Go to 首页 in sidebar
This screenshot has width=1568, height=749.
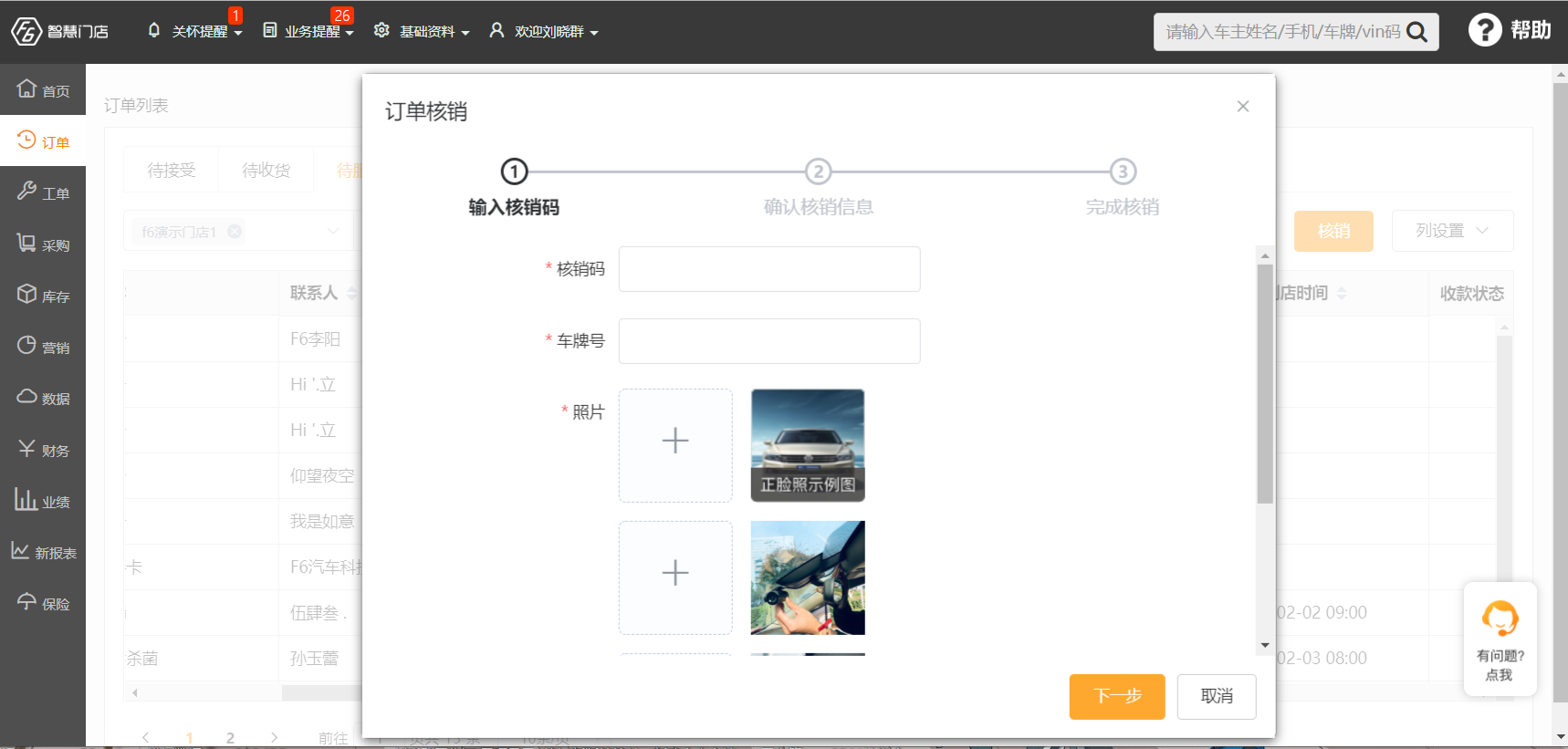43,89
